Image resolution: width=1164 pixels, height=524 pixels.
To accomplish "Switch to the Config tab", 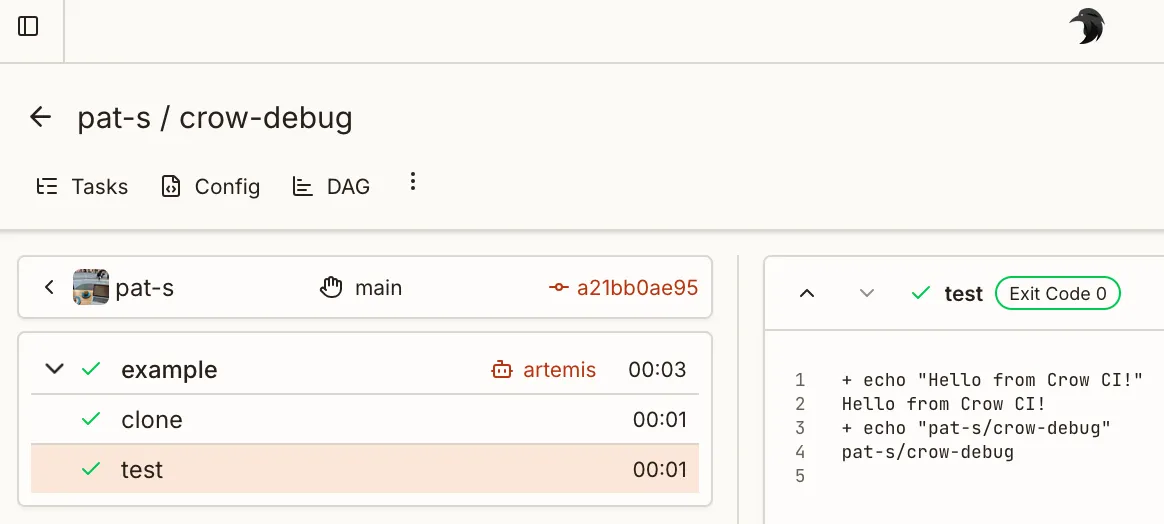I will pos(211,187).
